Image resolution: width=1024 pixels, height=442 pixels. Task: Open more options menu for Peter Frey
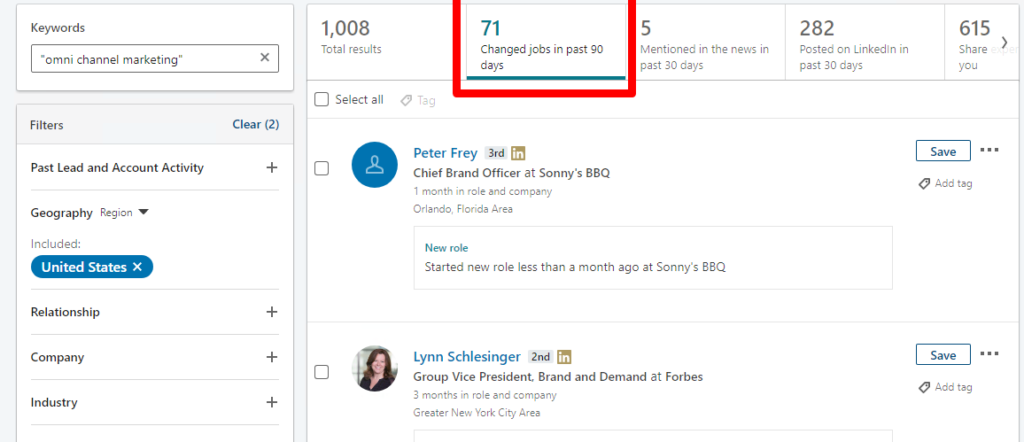(989, 150)
